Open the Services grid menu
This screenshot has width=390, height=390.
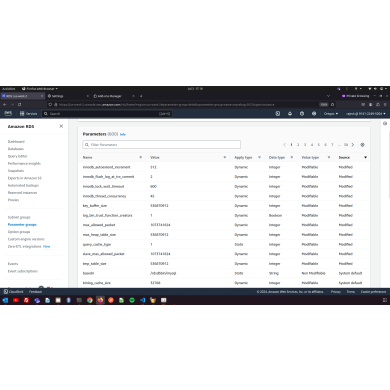coord(28,114)
